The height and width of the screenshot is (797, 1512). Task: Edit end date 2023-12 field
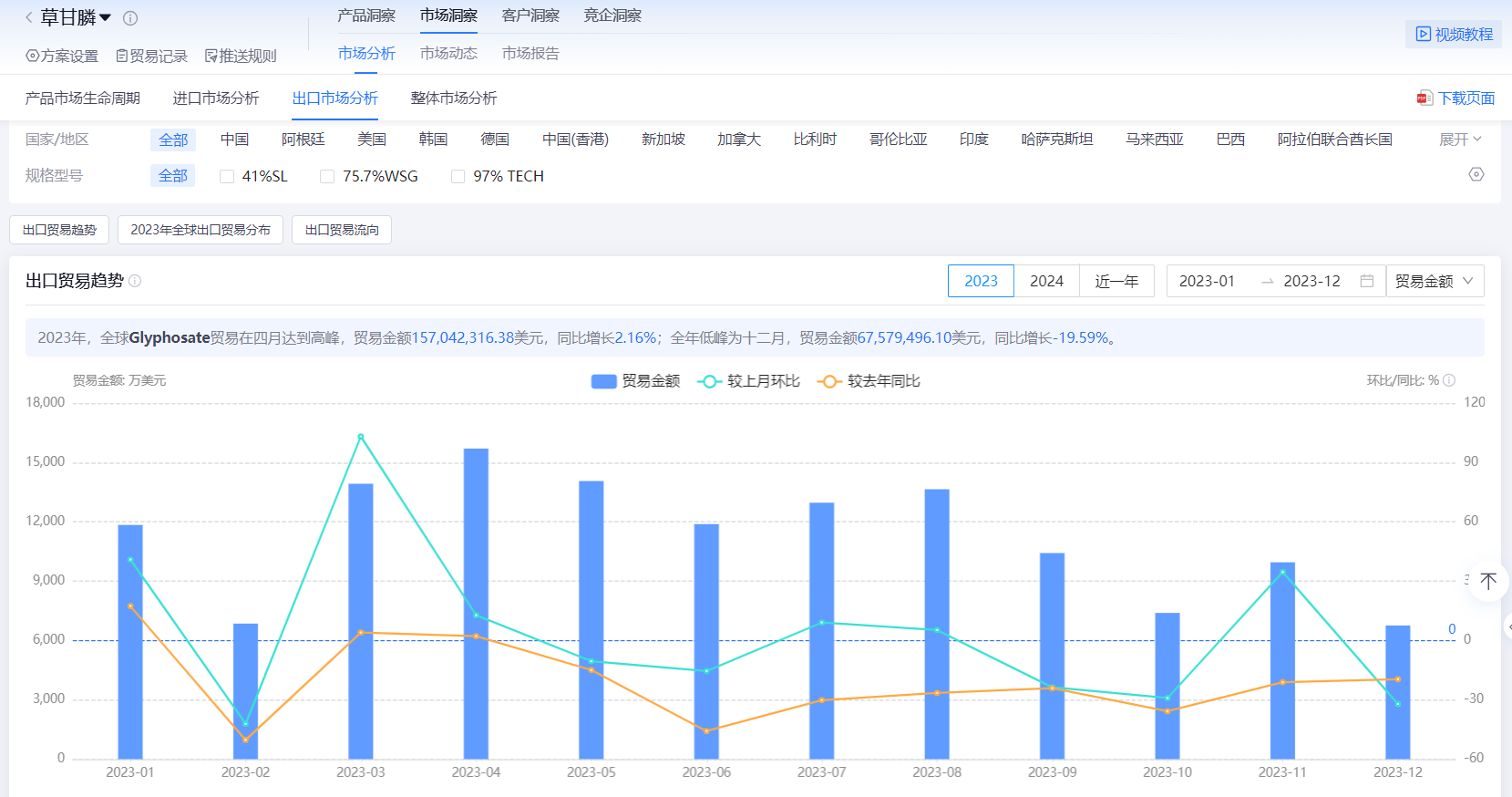(x=1312, y=281)
